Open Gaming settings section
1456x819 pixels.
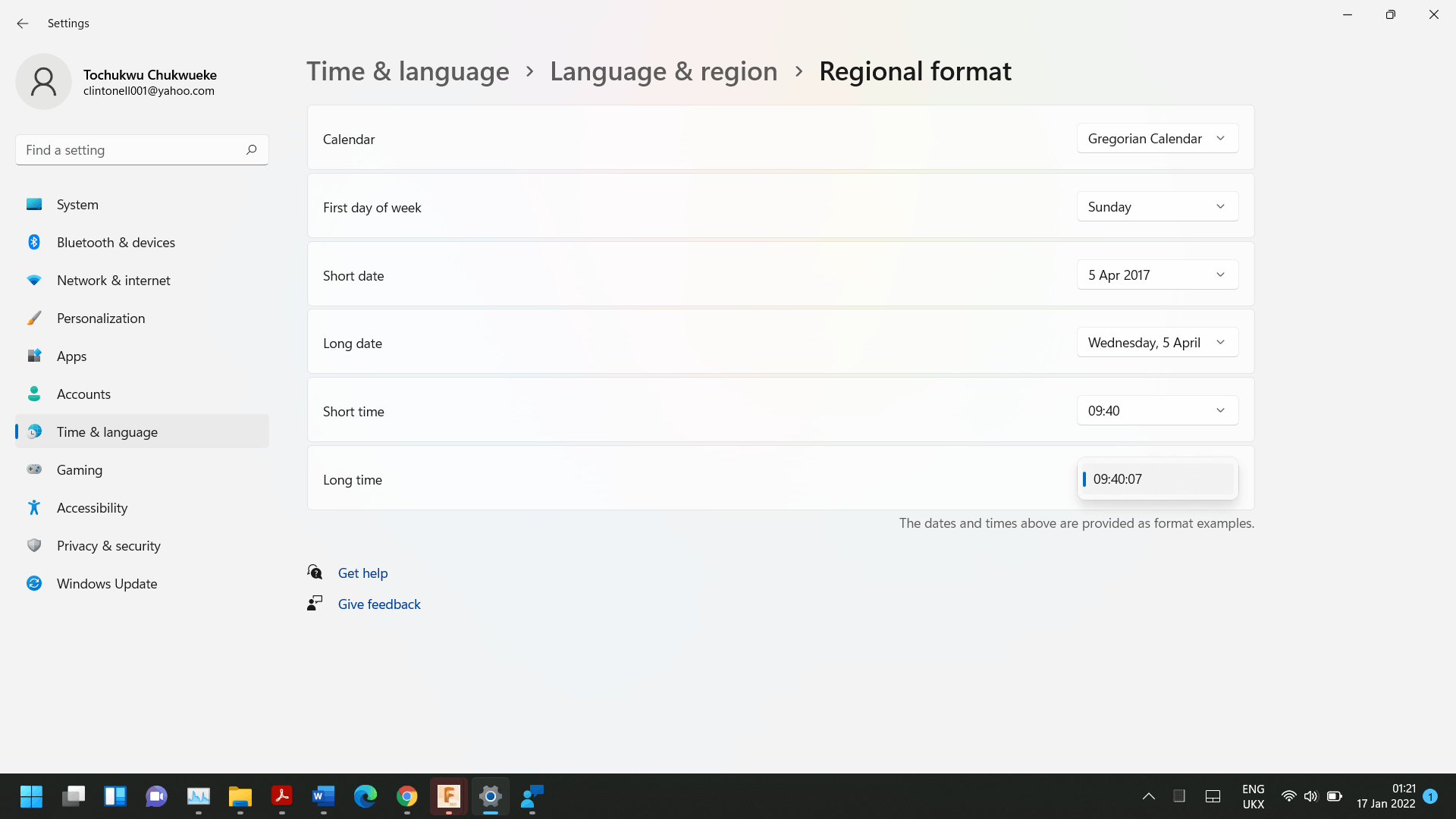click(x=79, y=470)
